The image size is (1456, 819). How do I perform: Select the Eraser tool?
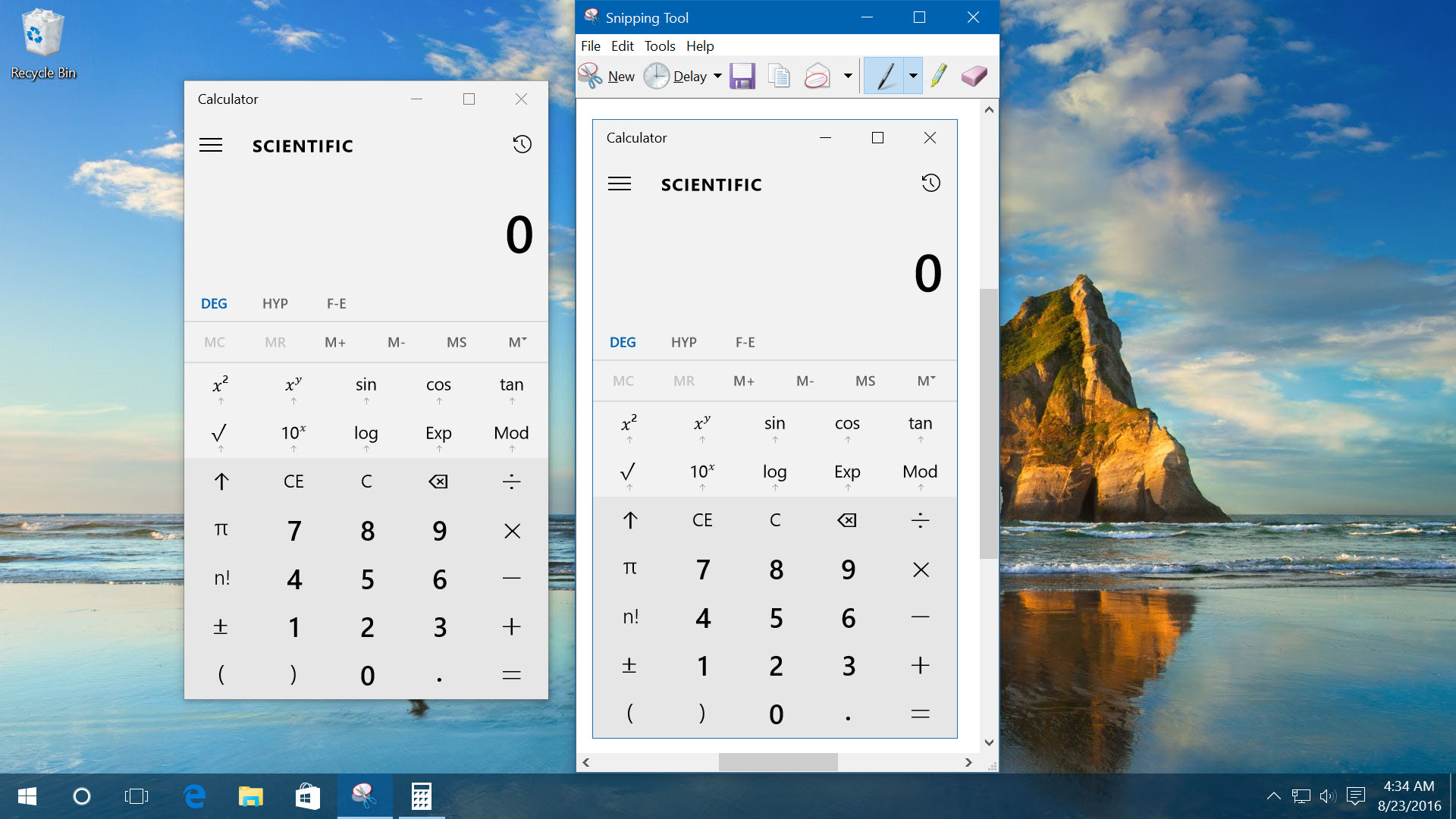point(974,76)
